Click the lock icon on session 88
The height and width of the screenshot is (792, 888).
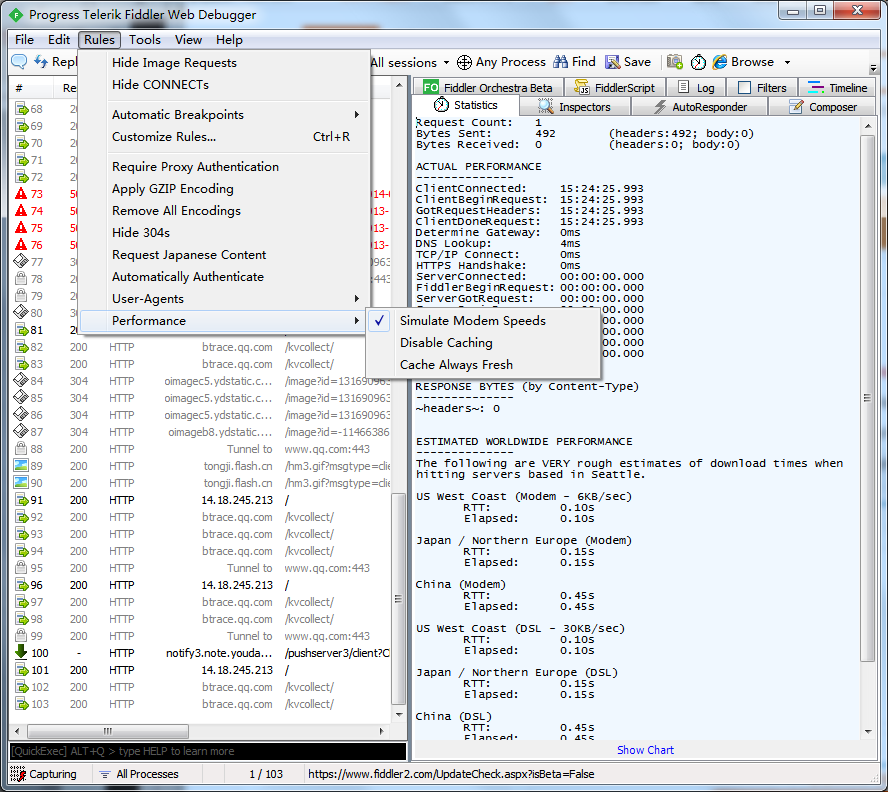(21, 448)
